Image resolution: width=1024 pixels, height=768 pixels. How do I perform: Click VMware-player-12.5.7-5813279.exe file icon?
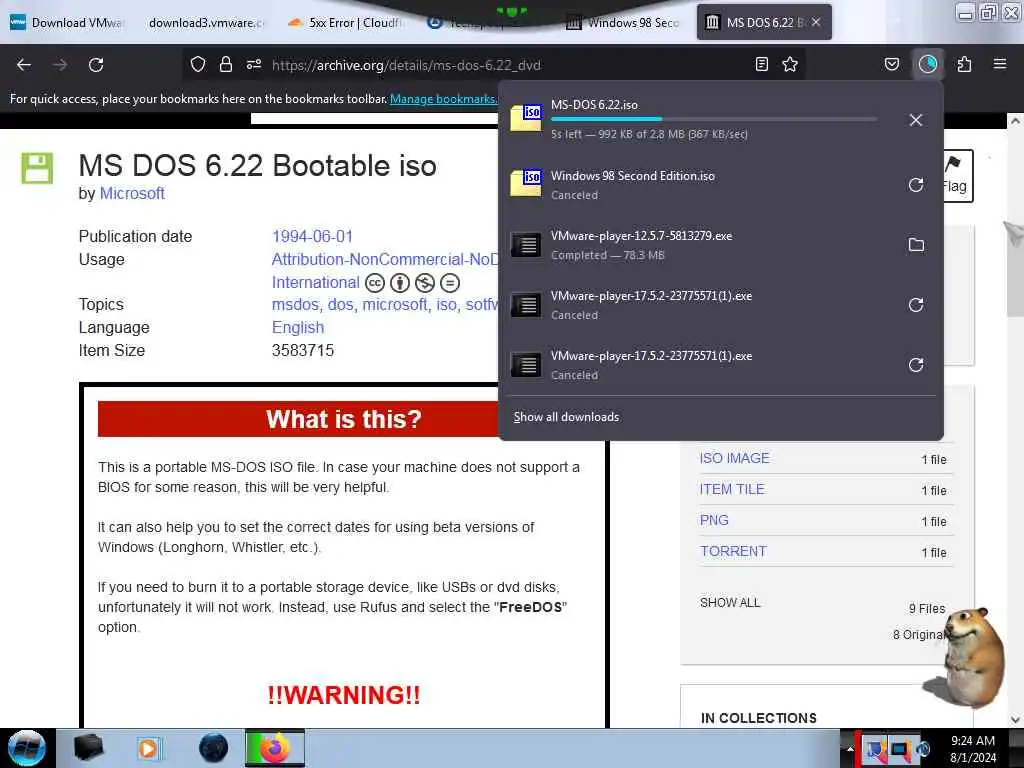(x=526, y=245)
